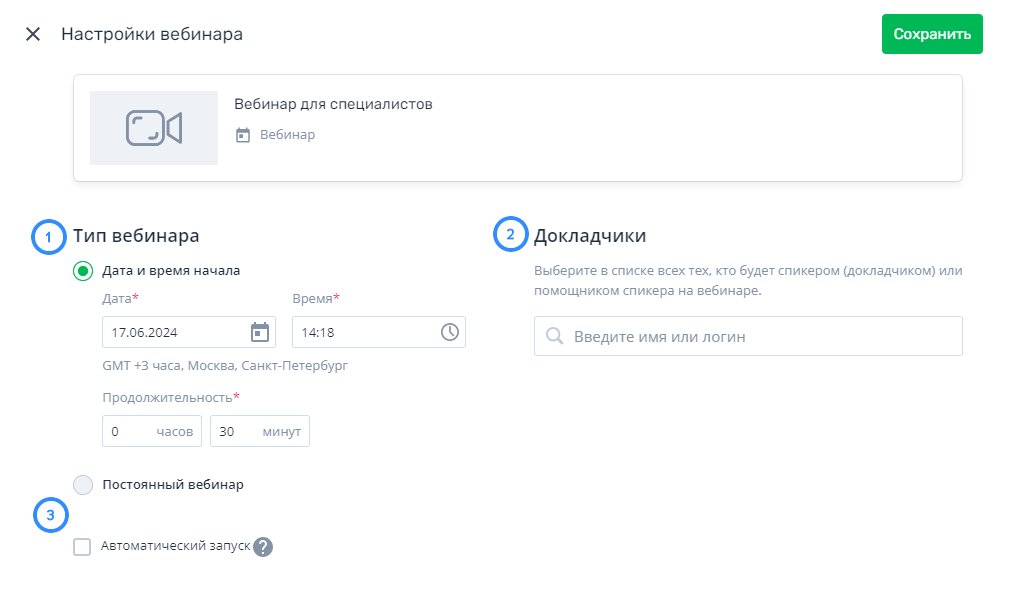Click the Вебинар для специалистов title
This screenshot has width=1027, height=603.
click(x=333, y=104)
